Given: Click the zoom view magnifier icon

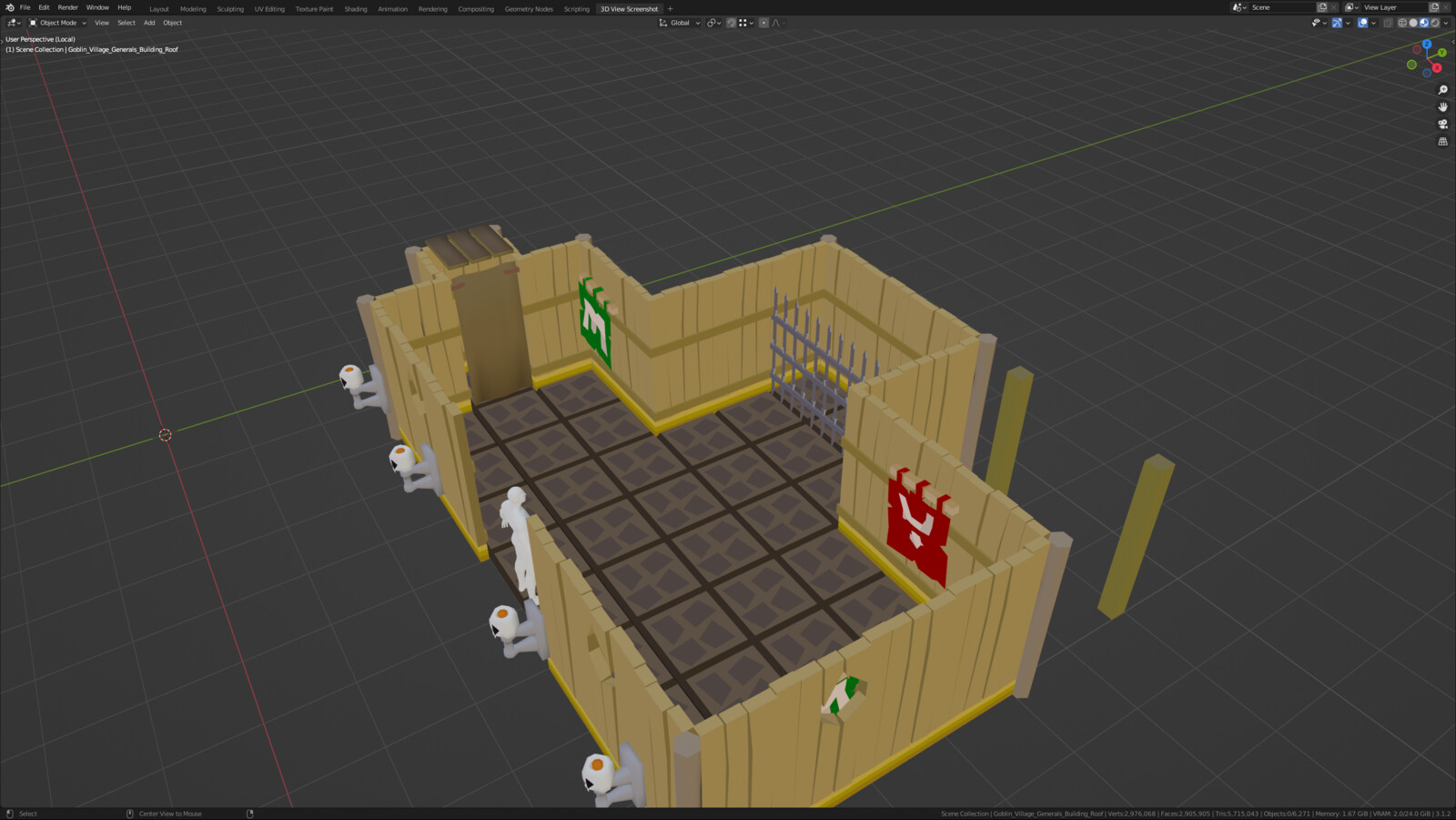Looking at the screenshot, I should 1442,89.
